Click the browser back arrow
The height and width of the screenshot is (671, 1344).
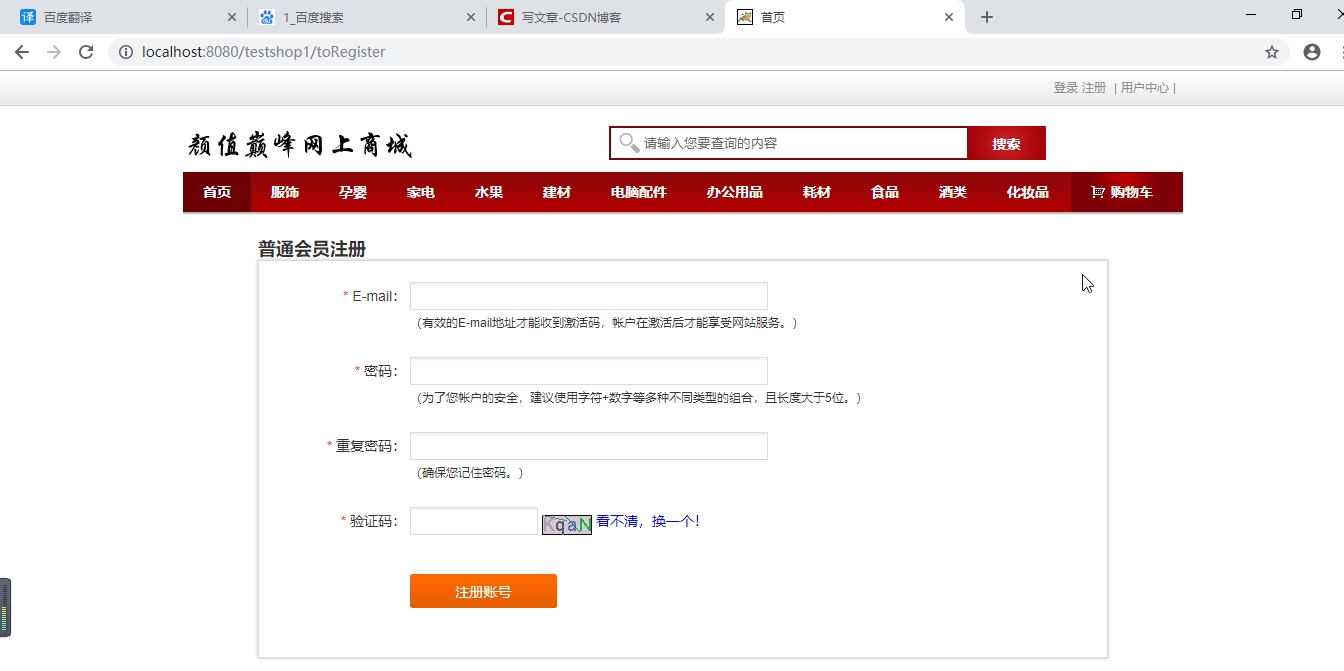click(22, 52)
